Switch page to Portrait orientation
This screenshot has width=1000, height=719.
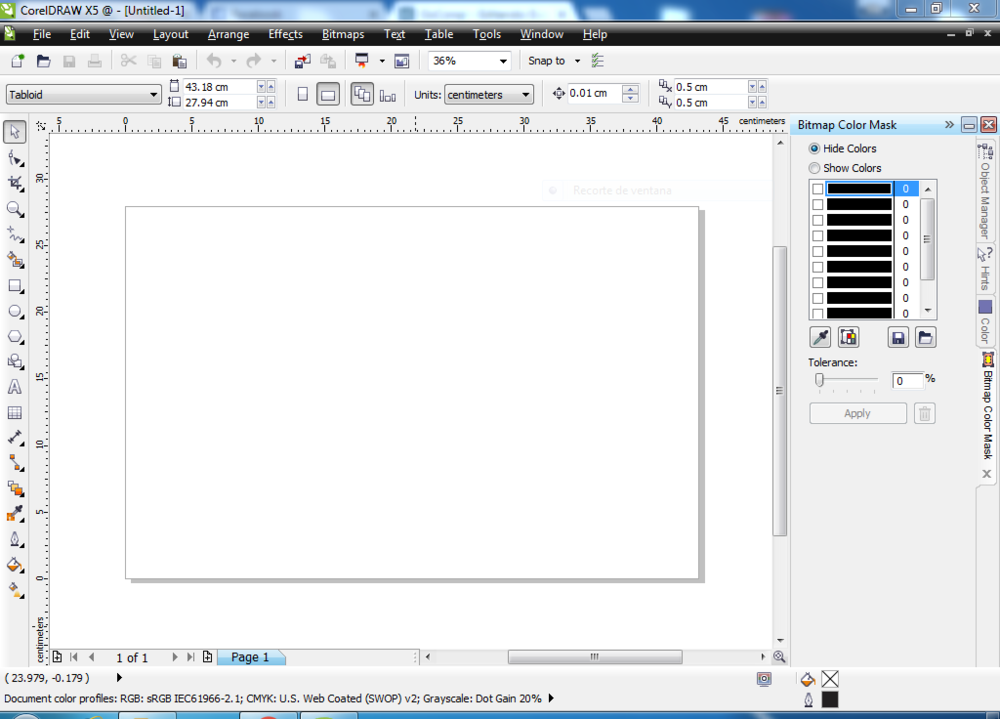tap(303, 94)
